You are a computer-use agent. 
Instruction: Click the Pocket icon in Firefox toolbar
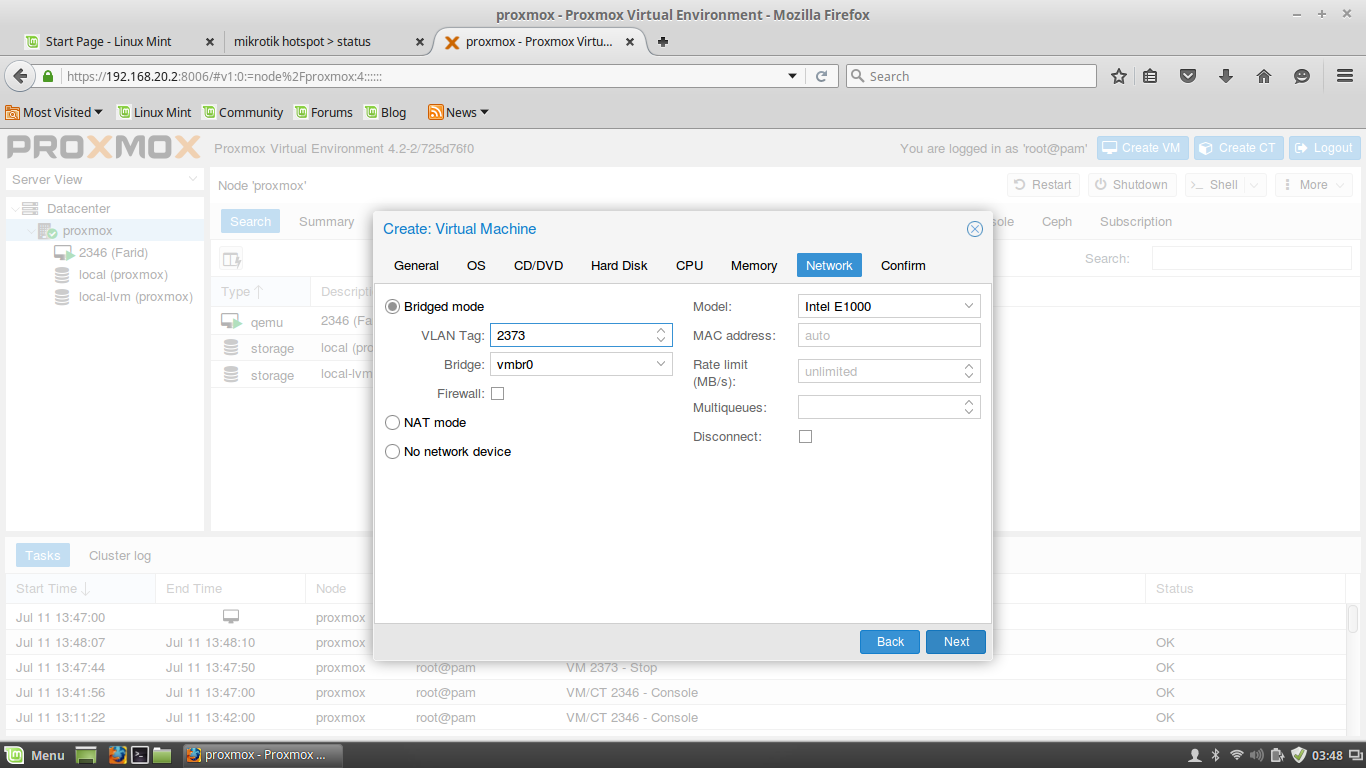coord(1188,76)
